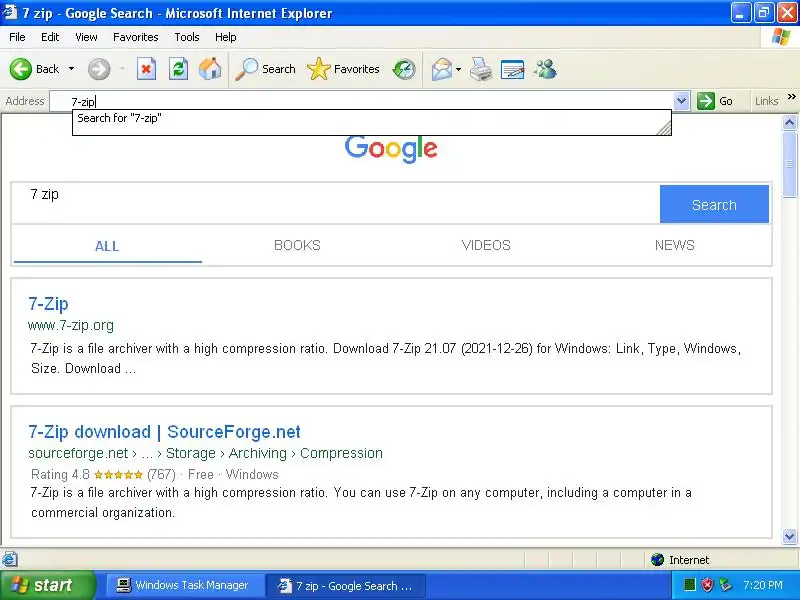
Task: Click the Google logo
Action: 391,148
